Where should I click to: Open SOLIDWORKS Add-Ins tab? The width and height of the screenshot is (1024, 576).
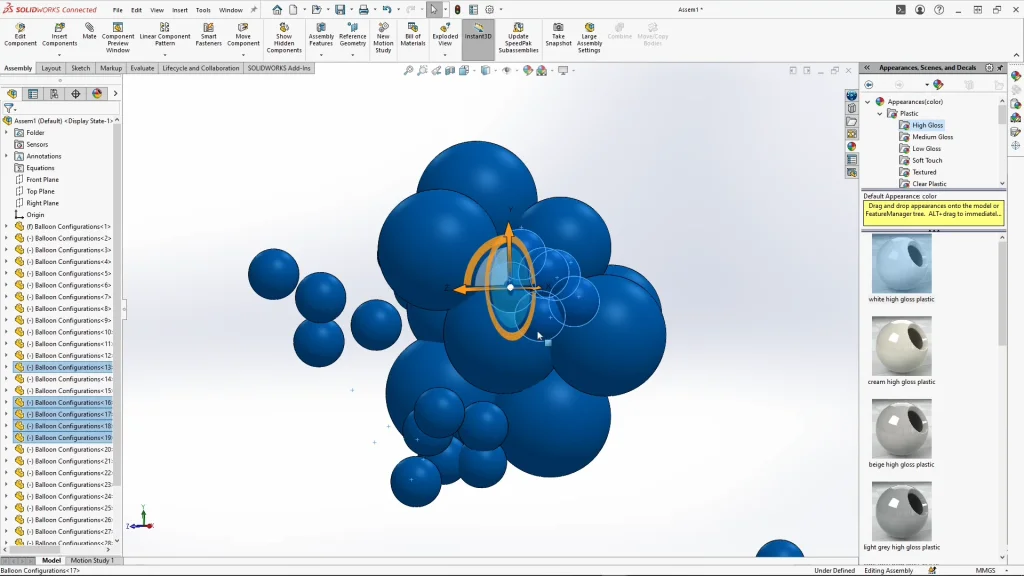coord(279,68)
